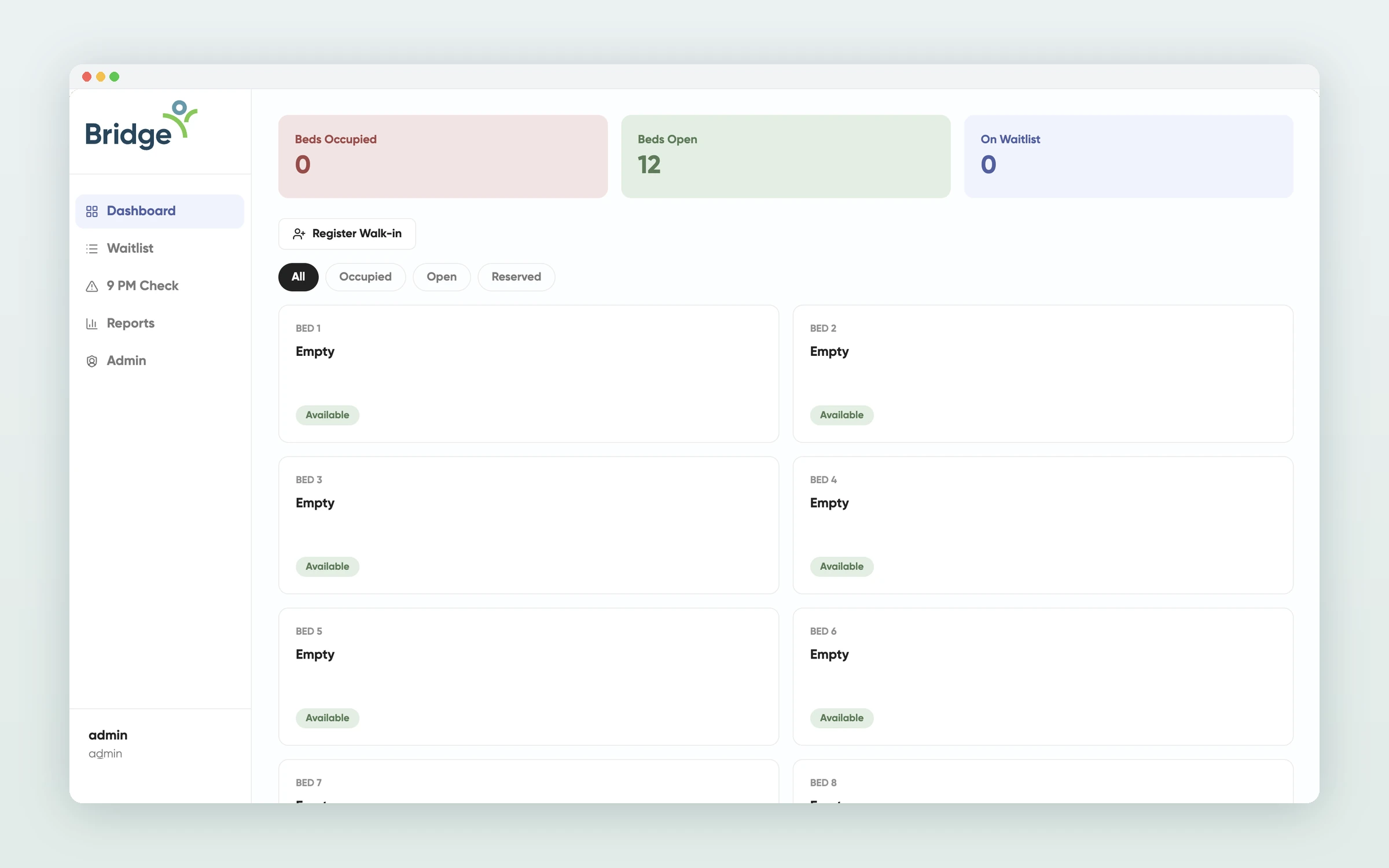Click the Beds Occupied summary card
1389x868 pixels.
pos(443,156)
